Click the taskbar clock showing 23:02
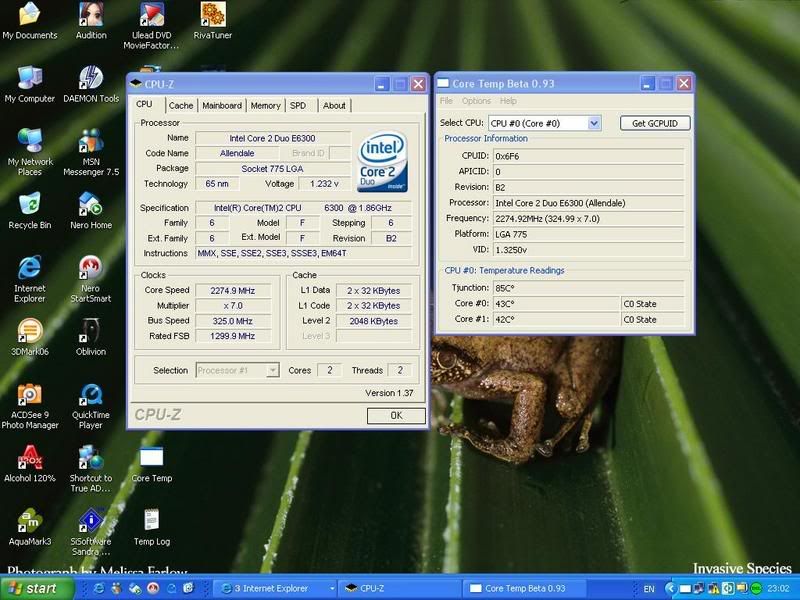The image size is (800, 600). (x=778, y=589)
